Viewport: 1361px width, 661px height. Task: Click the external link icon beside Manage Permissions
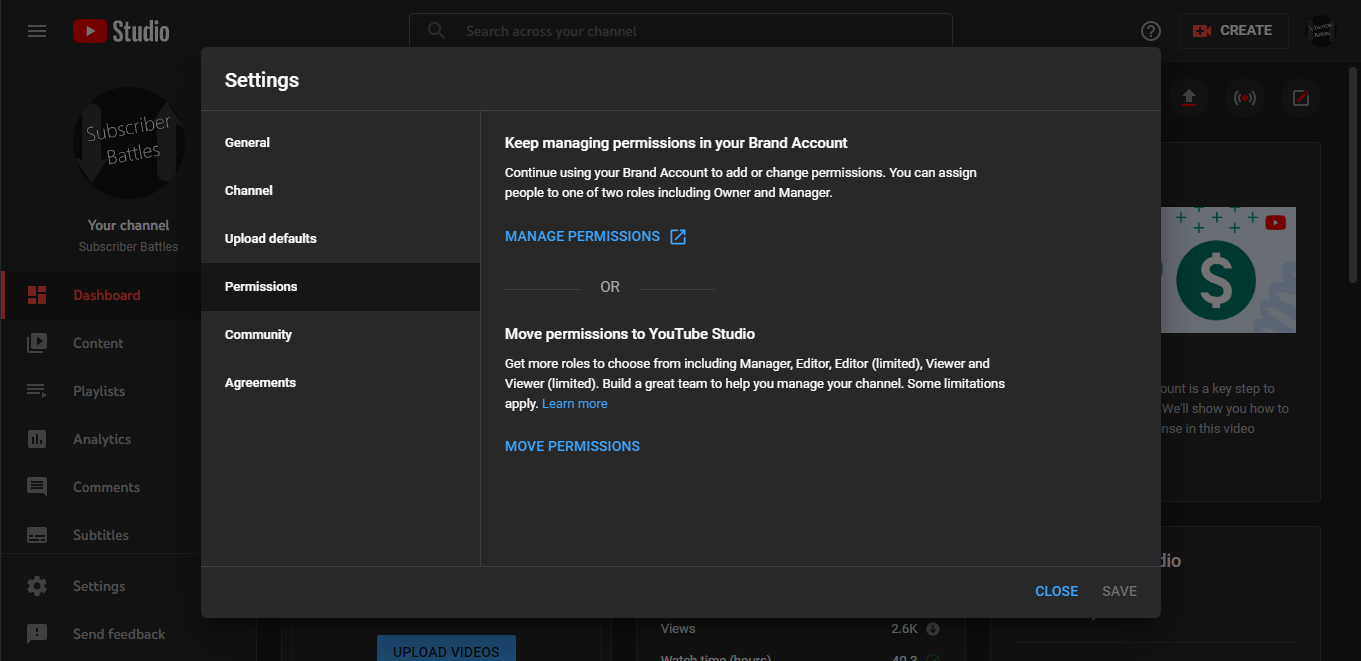[678, 237]
